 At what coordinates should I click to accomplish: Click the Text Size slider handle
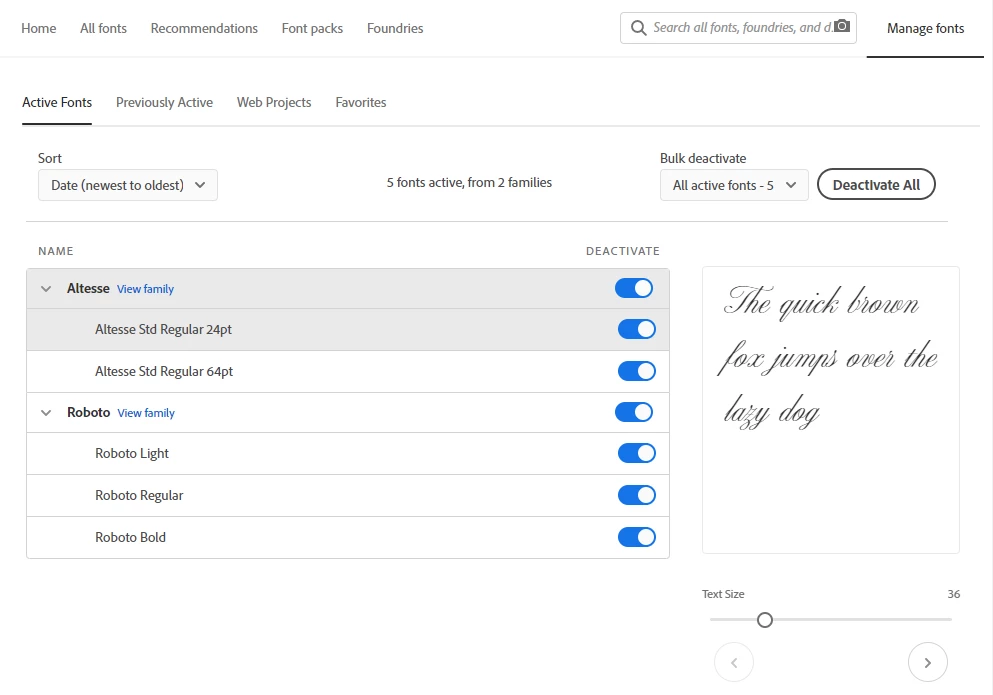pyautogui.click(x=764, y=620)
